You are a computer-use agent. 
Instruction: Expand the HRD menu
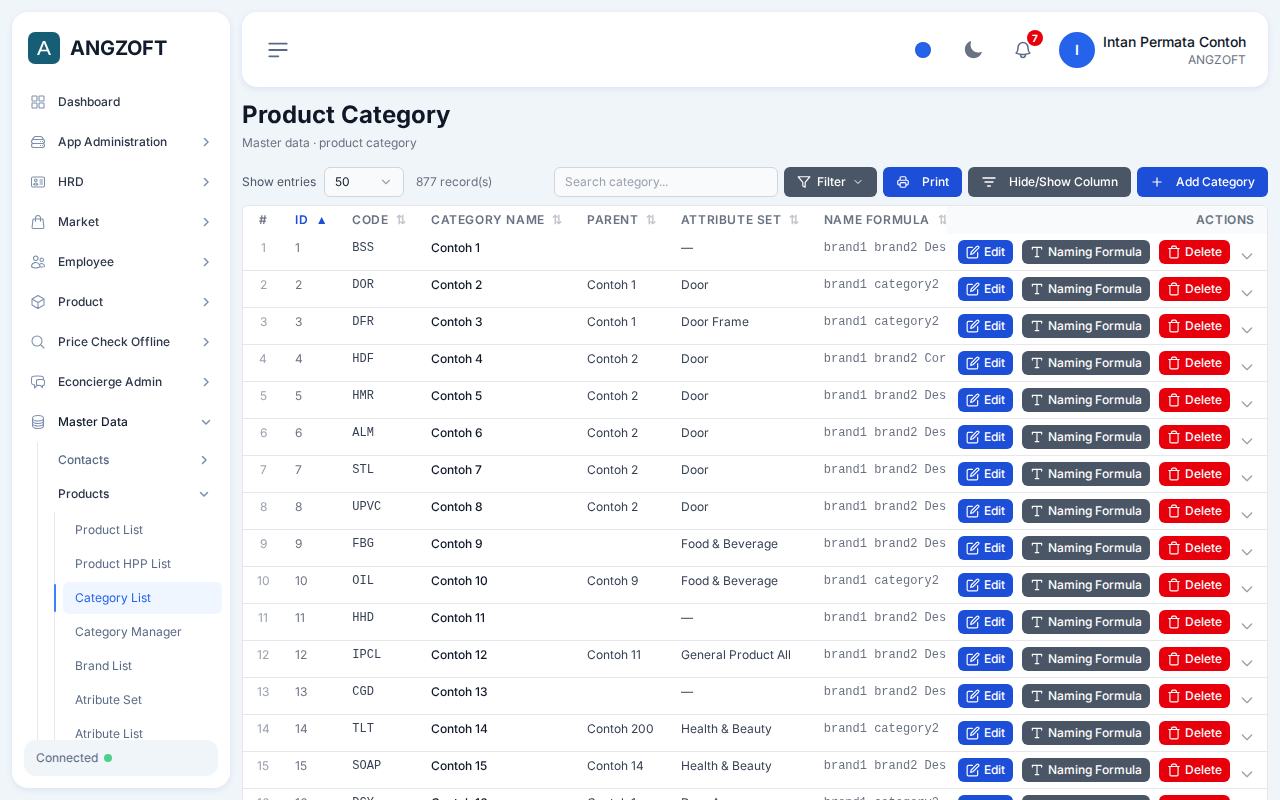[121, 182]
